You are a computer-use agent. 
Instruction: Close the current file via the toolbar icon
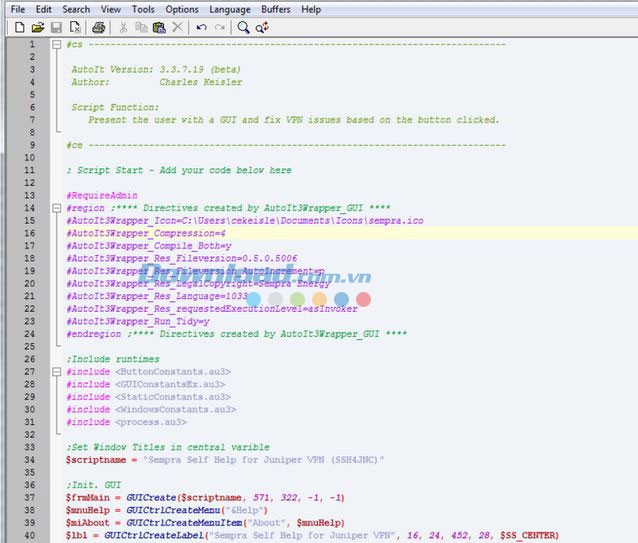click(x=75, y=28)
